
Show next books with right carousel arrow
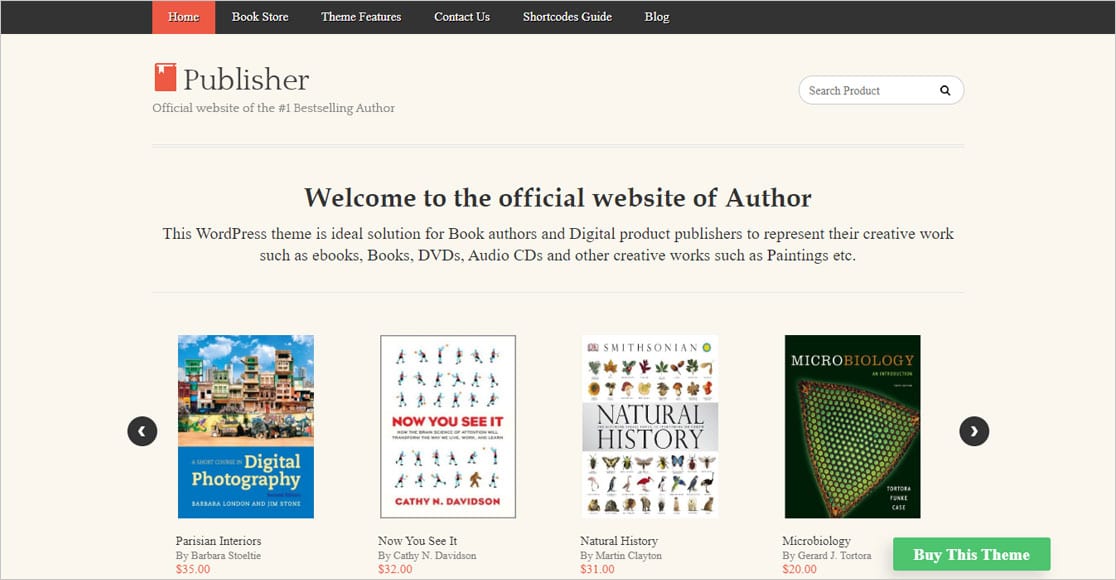974,431
